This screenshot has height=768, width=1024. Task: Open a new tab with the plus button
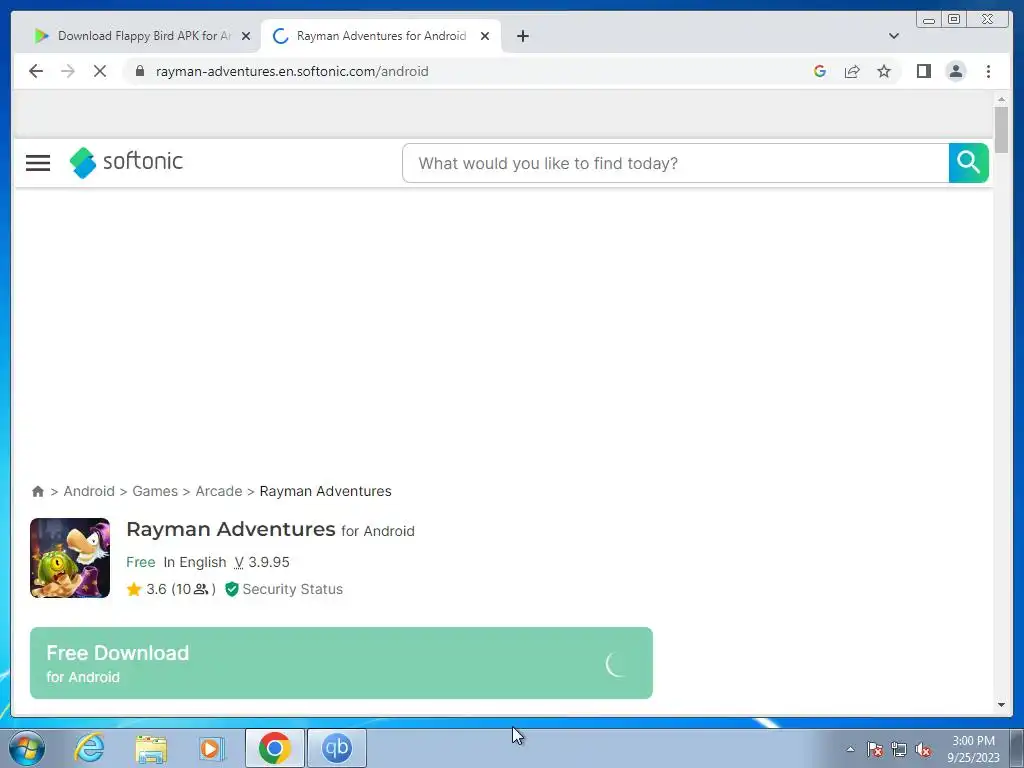522,36
